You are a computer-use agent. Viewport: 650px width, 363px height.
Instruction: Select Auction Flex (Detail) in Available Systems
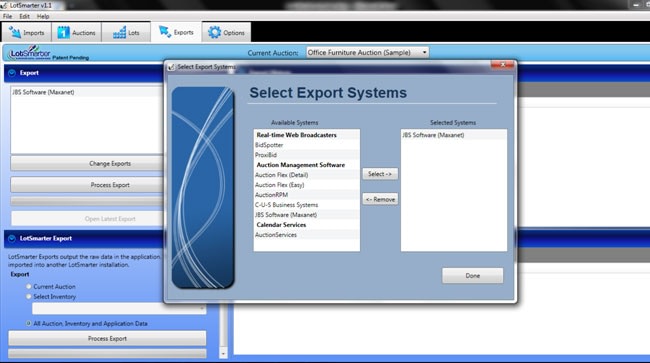[x=307, y=175]
